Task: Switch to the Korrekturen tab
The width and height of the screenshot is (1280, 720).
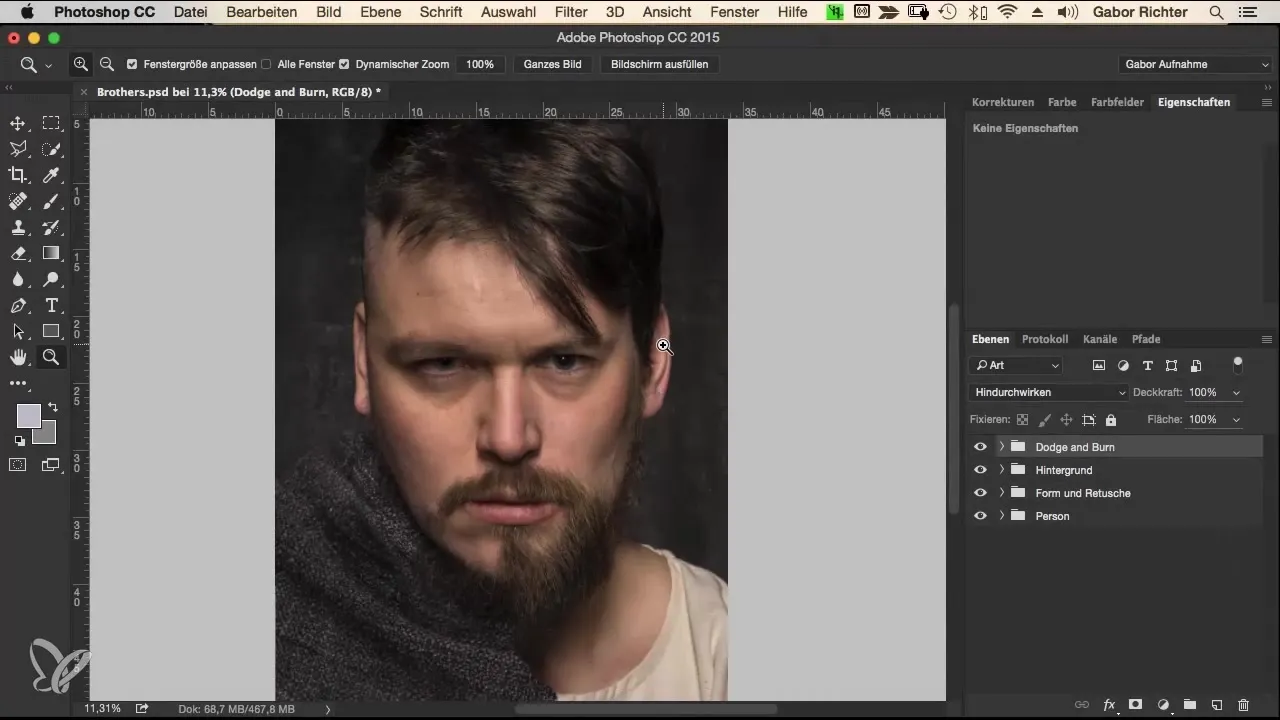Action: [1003, 102]
